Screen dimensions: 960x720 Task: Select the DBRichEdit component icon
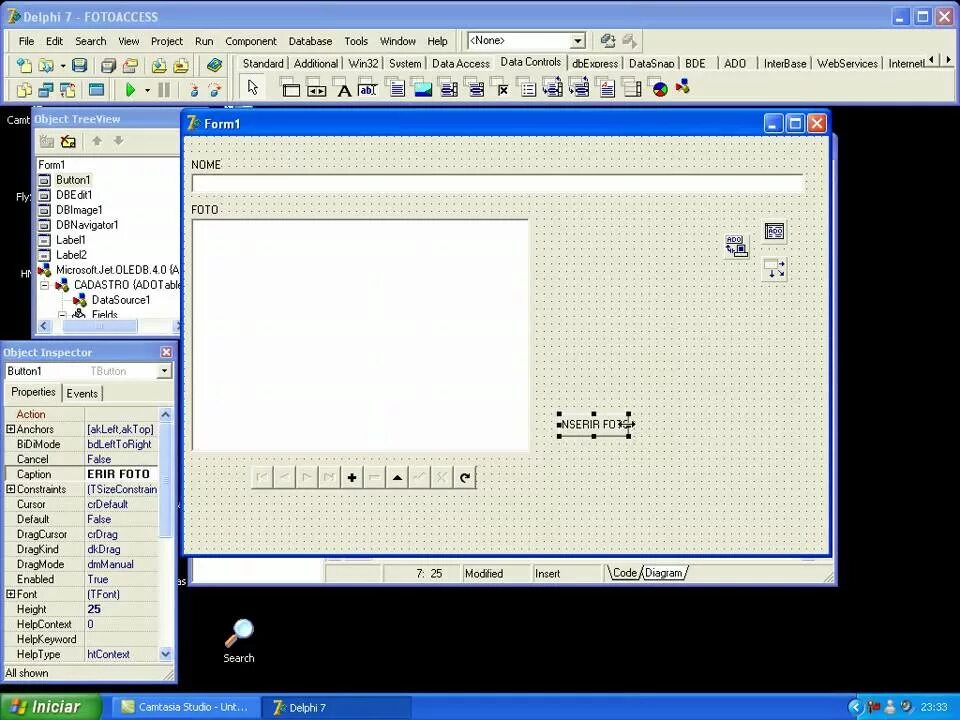point(607,88)
